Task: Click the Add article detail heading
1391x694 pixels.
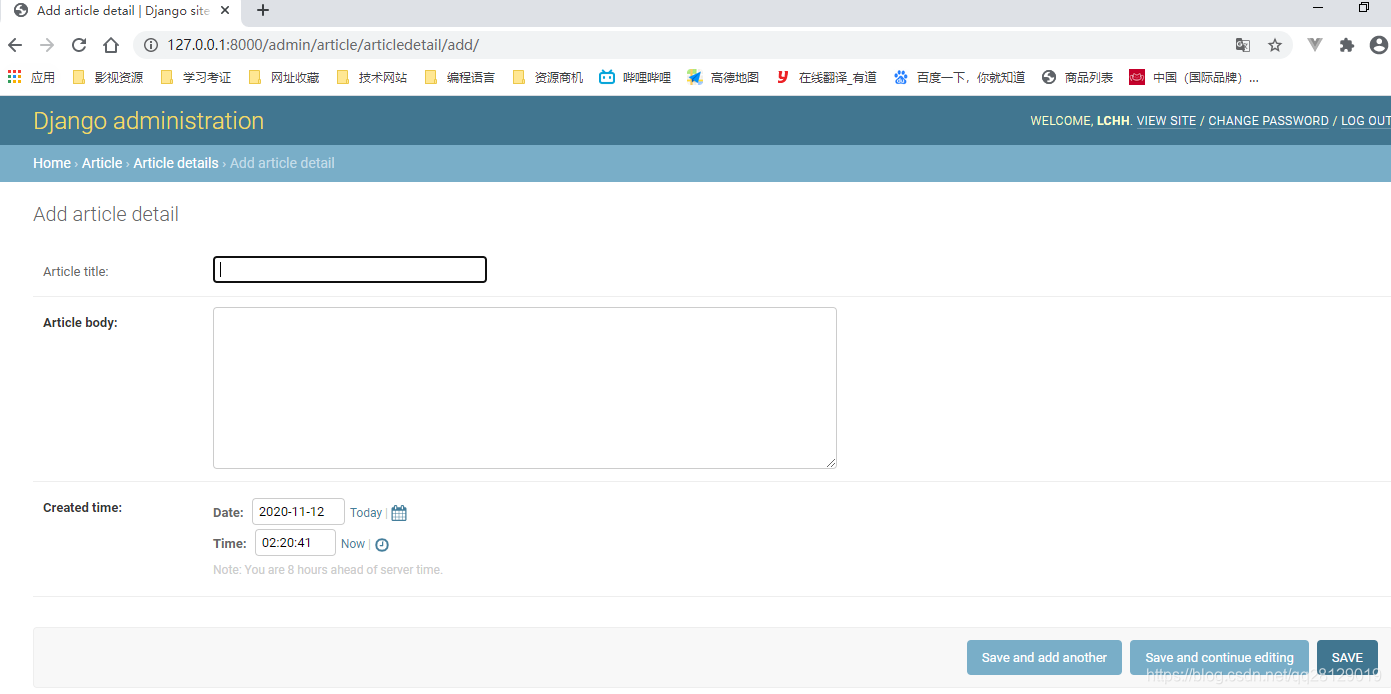Action: click(106, 214)
